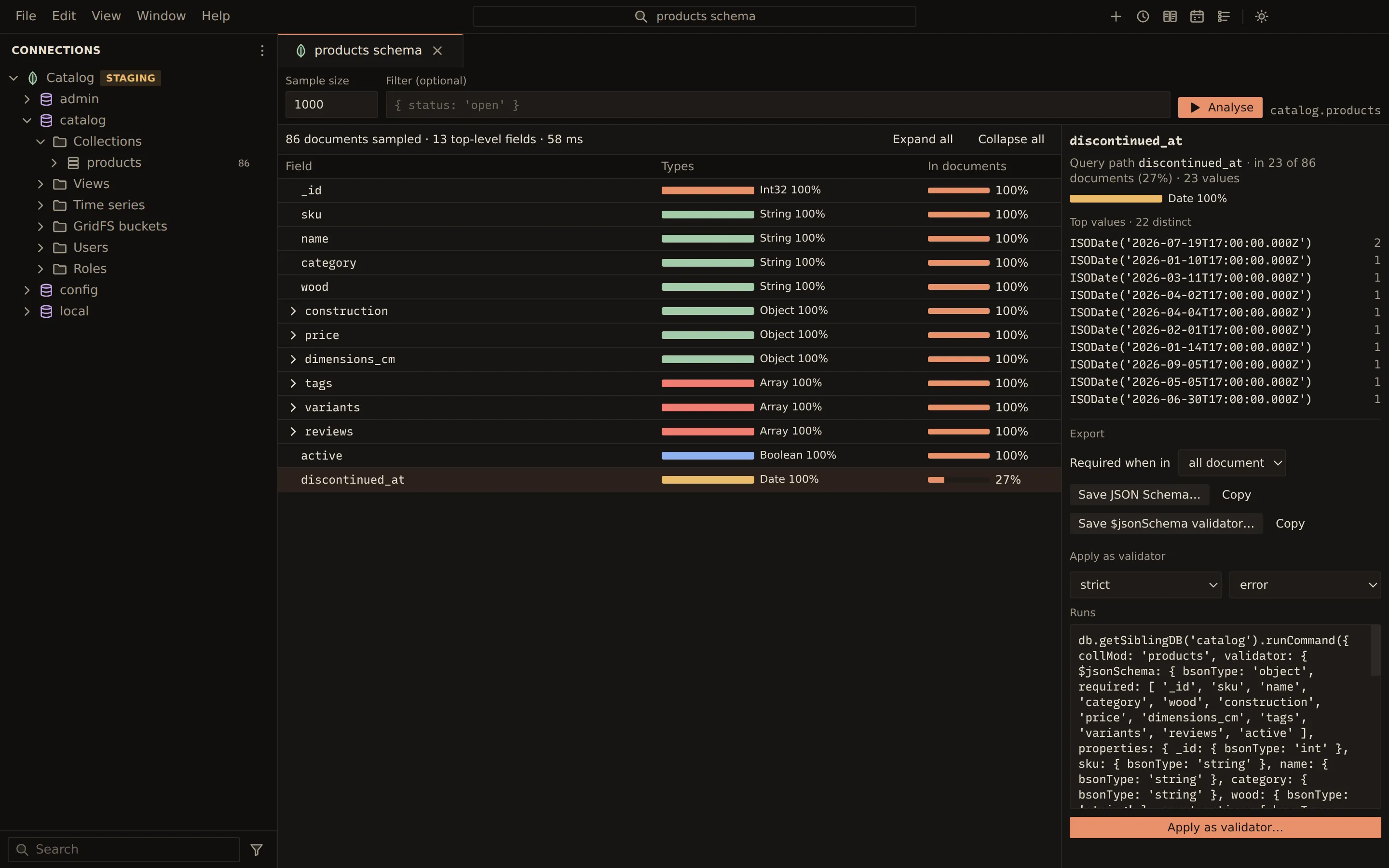
Task: Toggle the light theme sun icon
Action: [x=1261, y=17]
